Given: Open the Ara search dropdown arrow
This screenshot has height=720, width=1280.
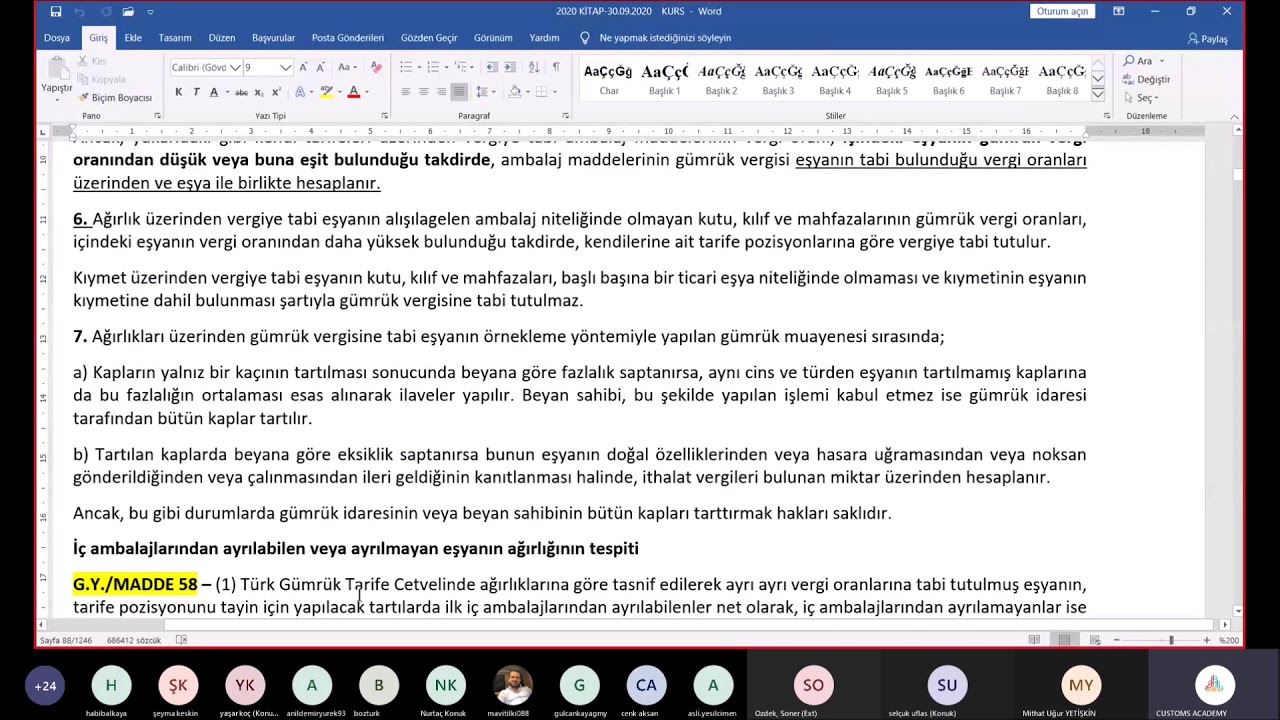Looking at the screenshot, I should [x=1162, y=61].
